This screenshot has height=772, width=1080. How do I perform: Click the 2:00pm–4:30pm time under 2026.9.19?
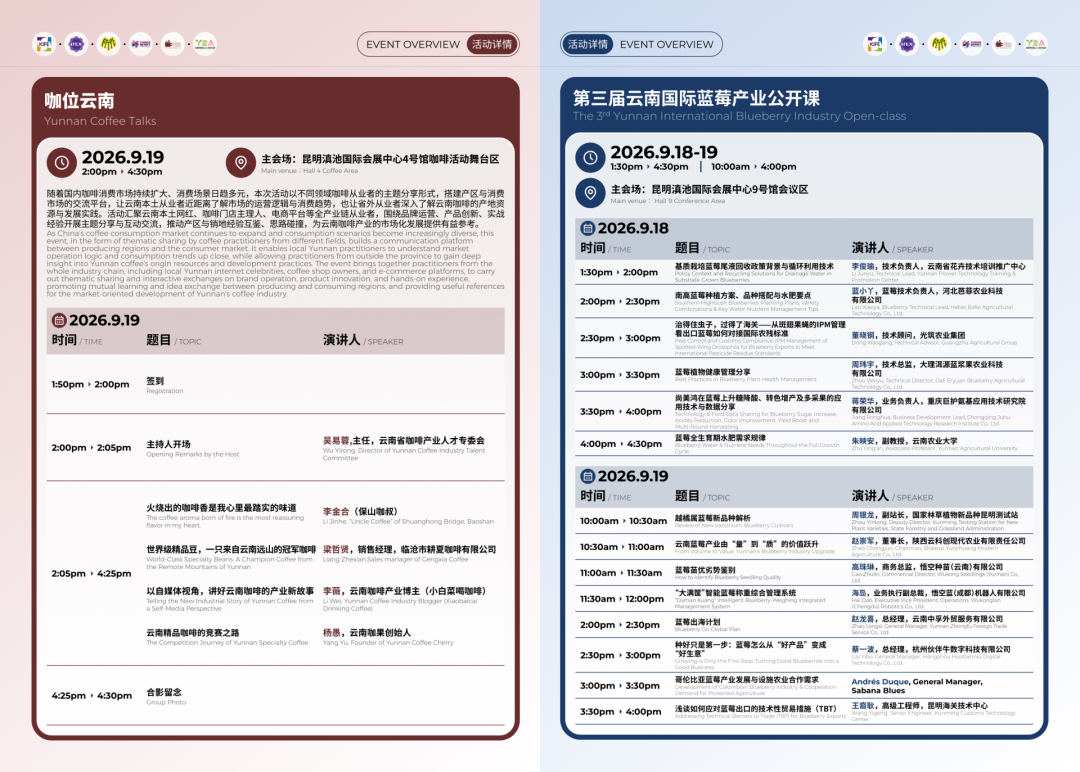[x=122, y=171]
